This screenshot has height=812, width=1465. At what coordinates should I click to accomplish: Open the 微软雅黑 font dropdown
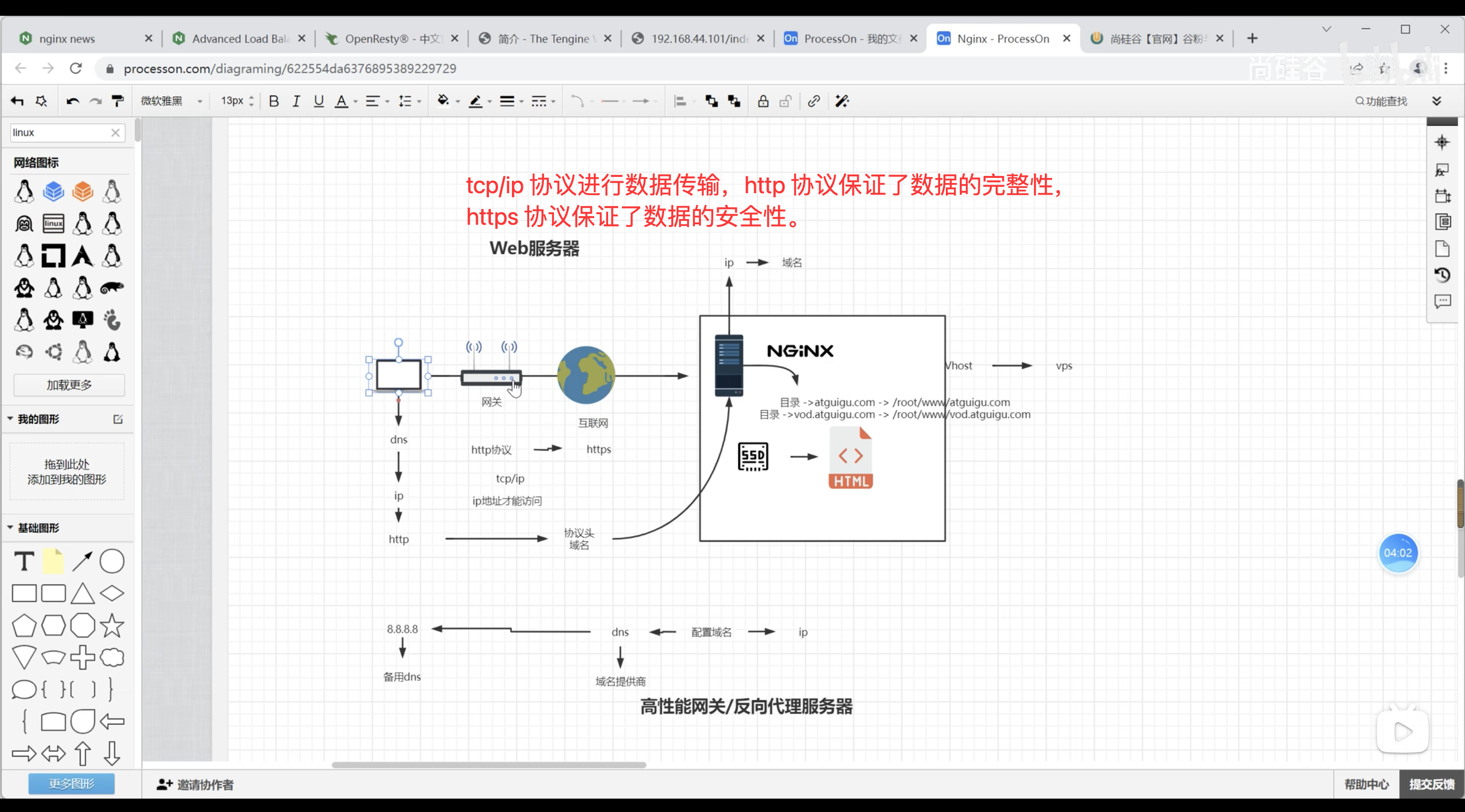(x=171, y=101)
